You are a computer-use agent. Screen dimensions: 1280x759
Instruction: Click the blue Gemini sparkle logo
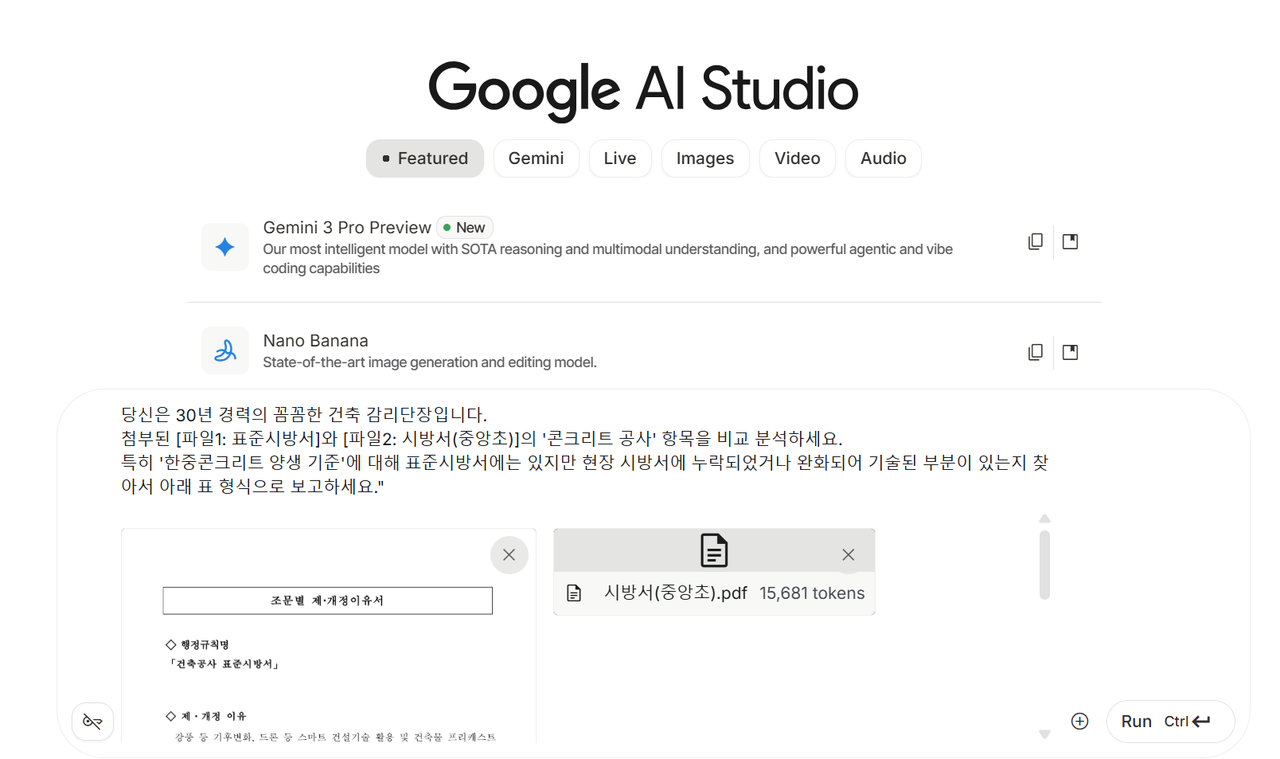(x=225, y=247)
